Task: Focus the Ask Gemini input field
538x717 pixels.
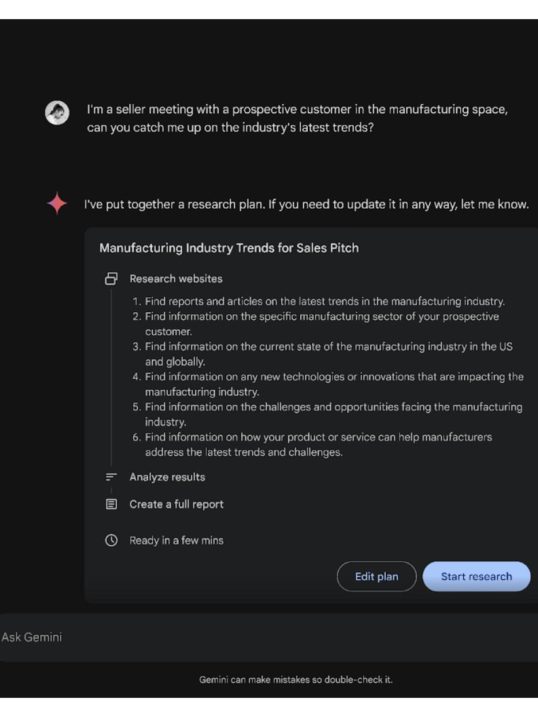Action: coord(269,637)
